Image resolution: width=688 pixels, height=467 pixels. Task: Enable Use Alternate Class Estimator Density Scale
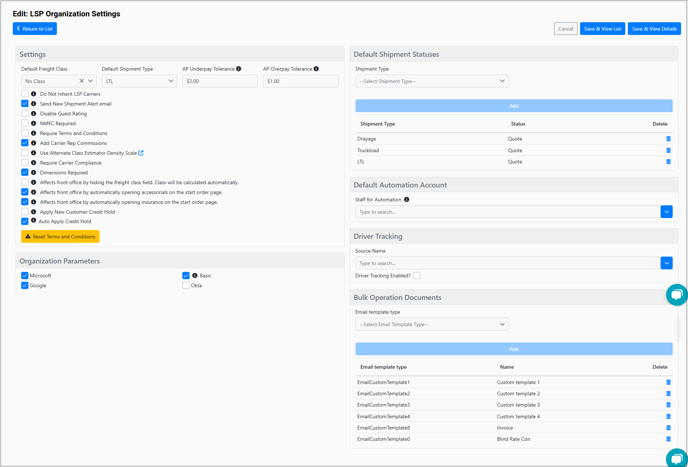(25, 153)
